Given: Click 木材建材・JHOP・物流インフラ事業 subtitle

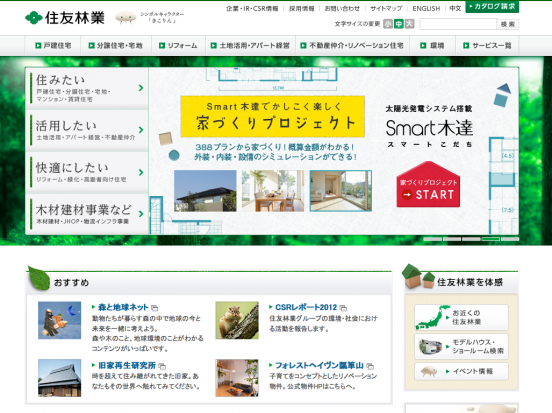Looking at the screenshot, I should 82,221.
